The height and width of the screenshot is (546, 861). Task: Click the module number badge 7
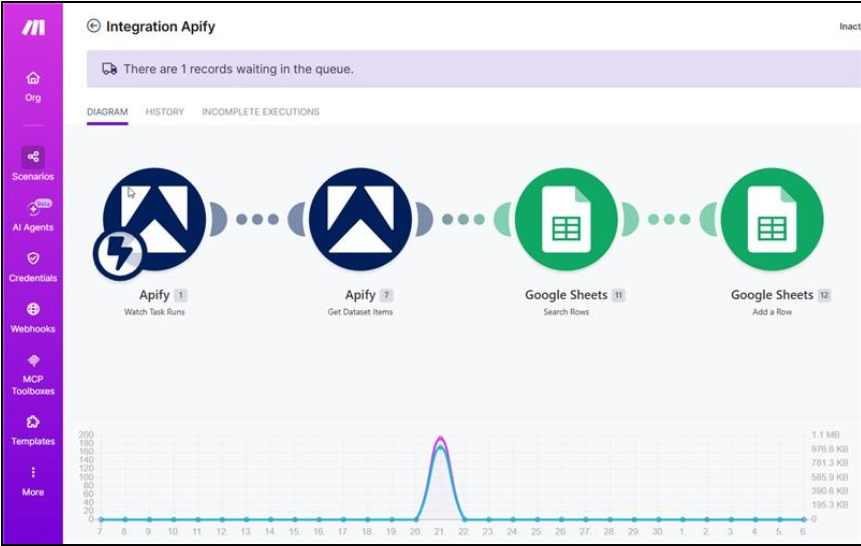(387, 296)
